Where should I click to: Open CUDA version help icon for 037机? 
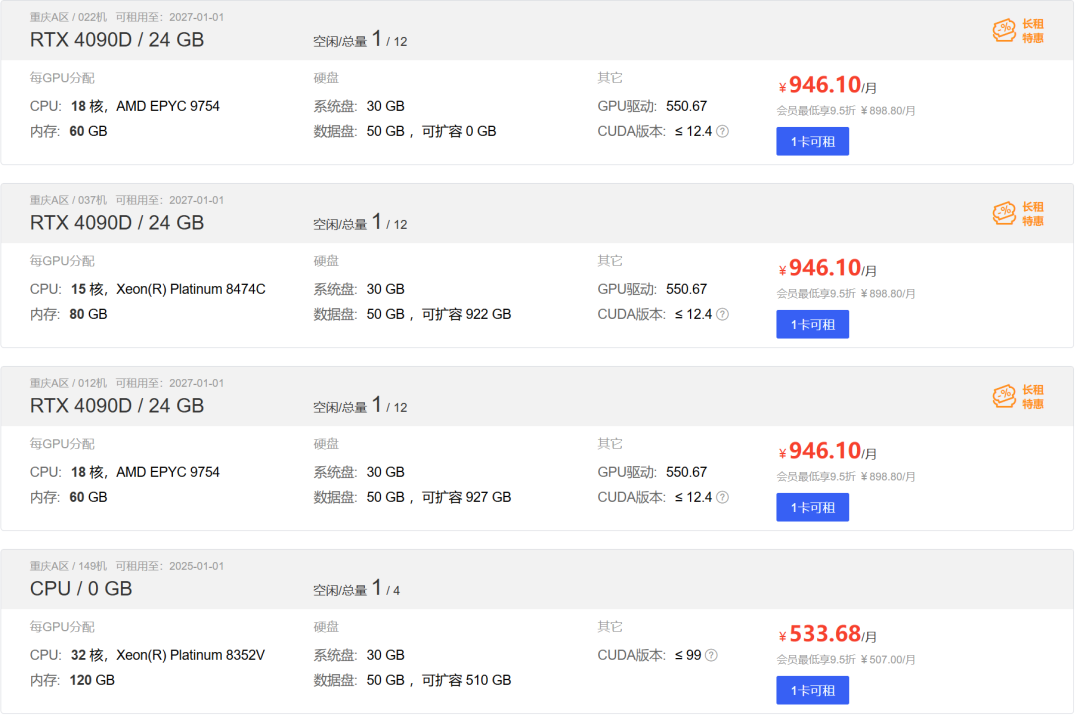[x=722, y=314]
